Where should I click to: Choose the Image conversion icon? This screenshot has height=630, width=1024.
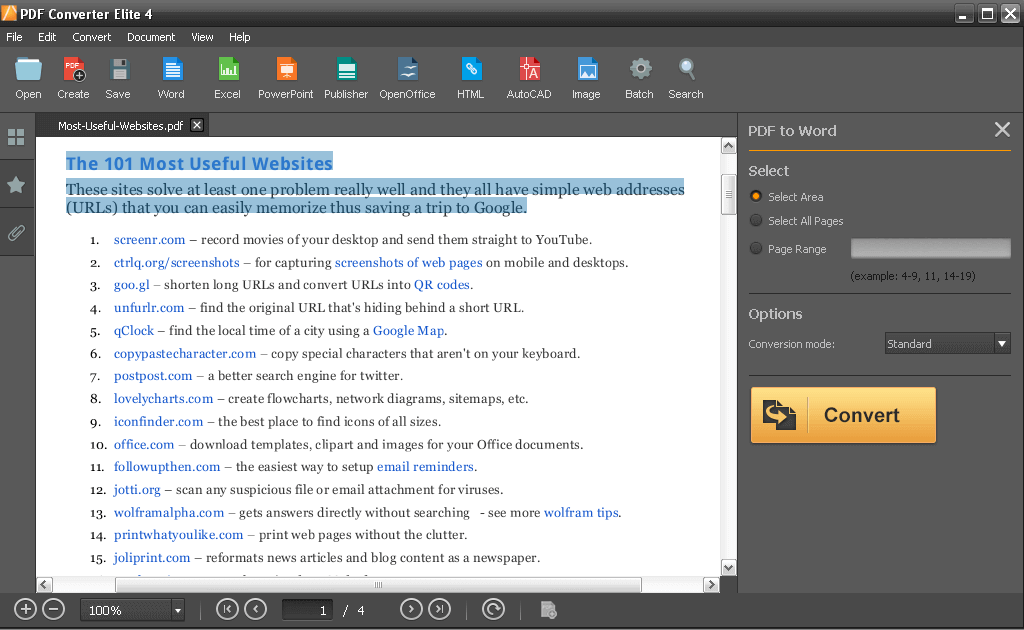[x=586, y=78]
